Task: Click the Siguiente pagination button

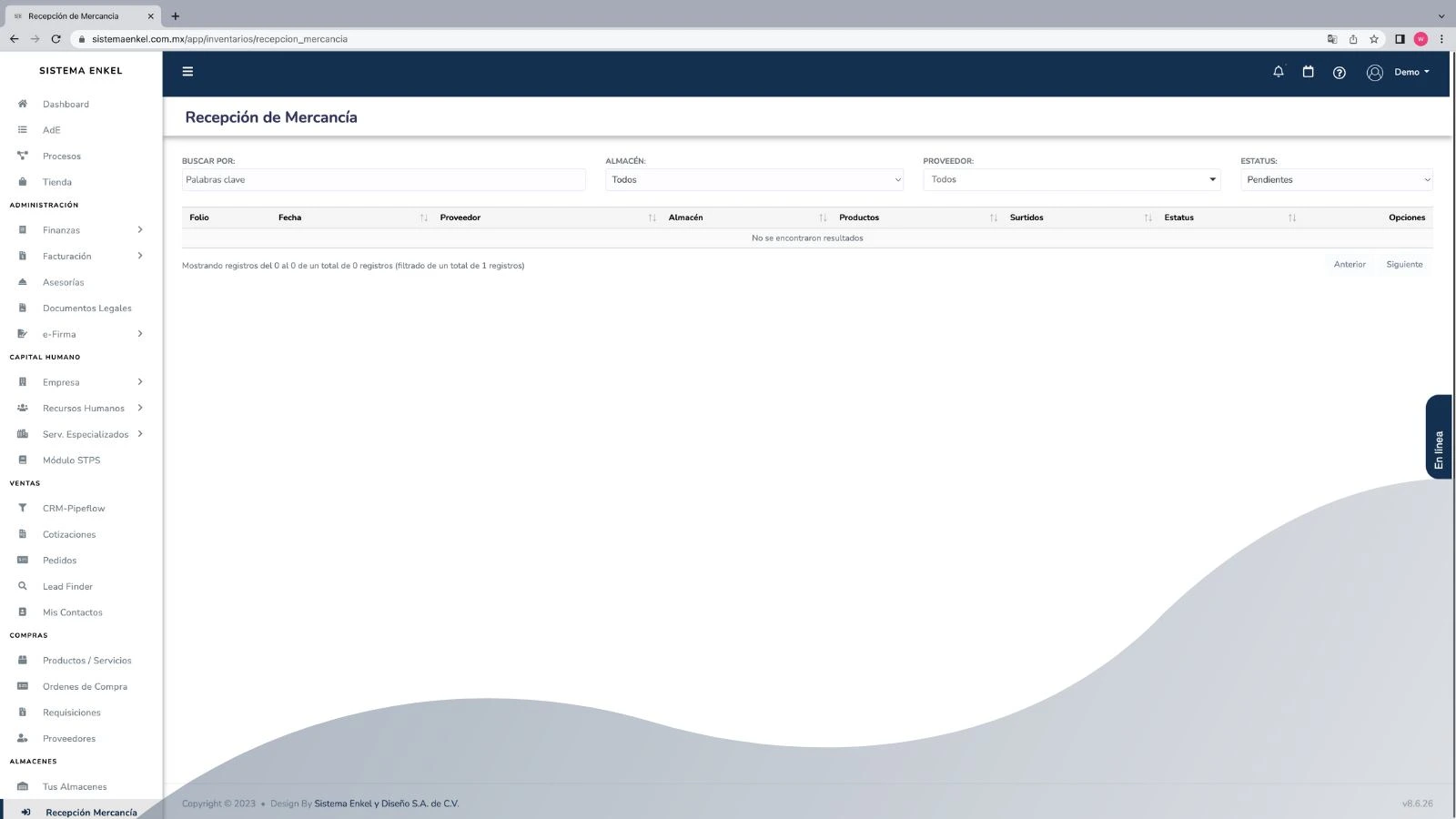Action: (1403, 265)
